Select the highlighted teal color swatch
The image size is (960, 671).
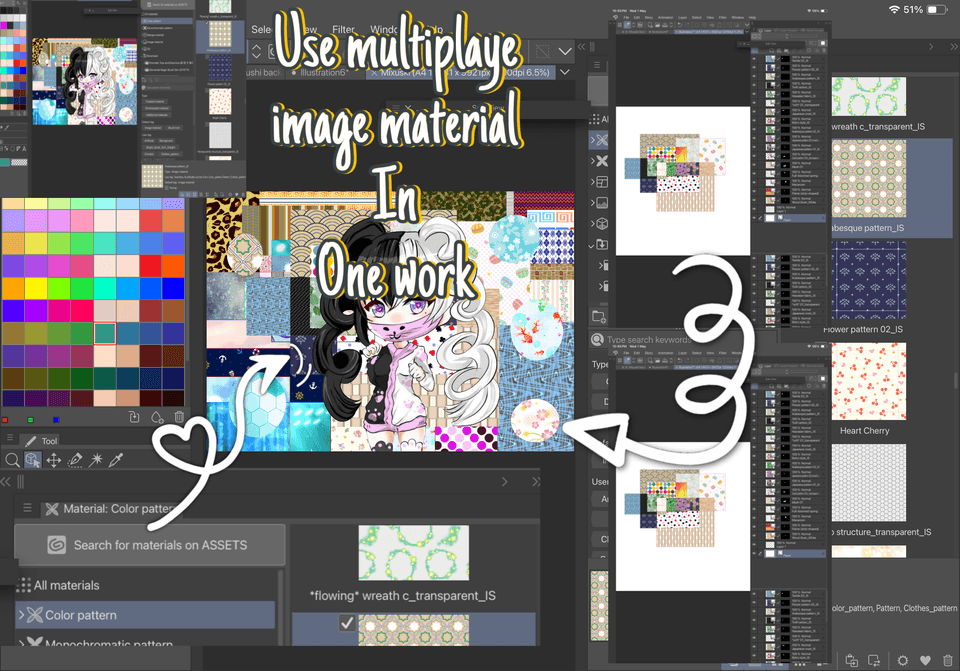104,333
